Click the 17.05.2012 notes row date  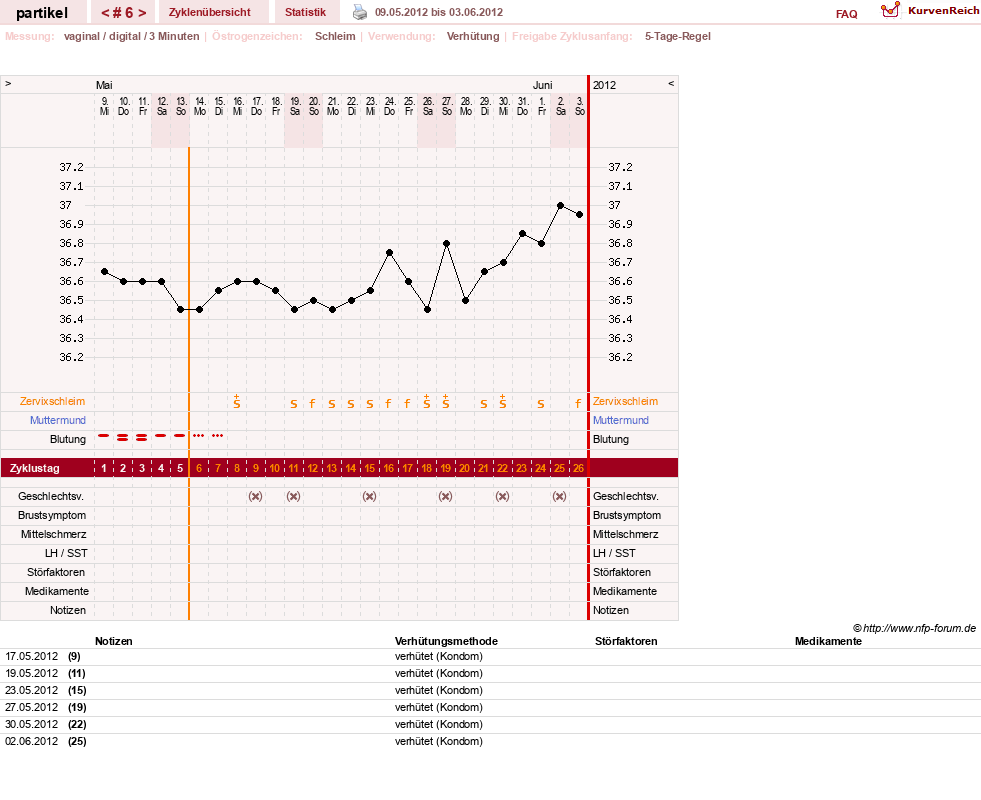[x=31, y=656]
